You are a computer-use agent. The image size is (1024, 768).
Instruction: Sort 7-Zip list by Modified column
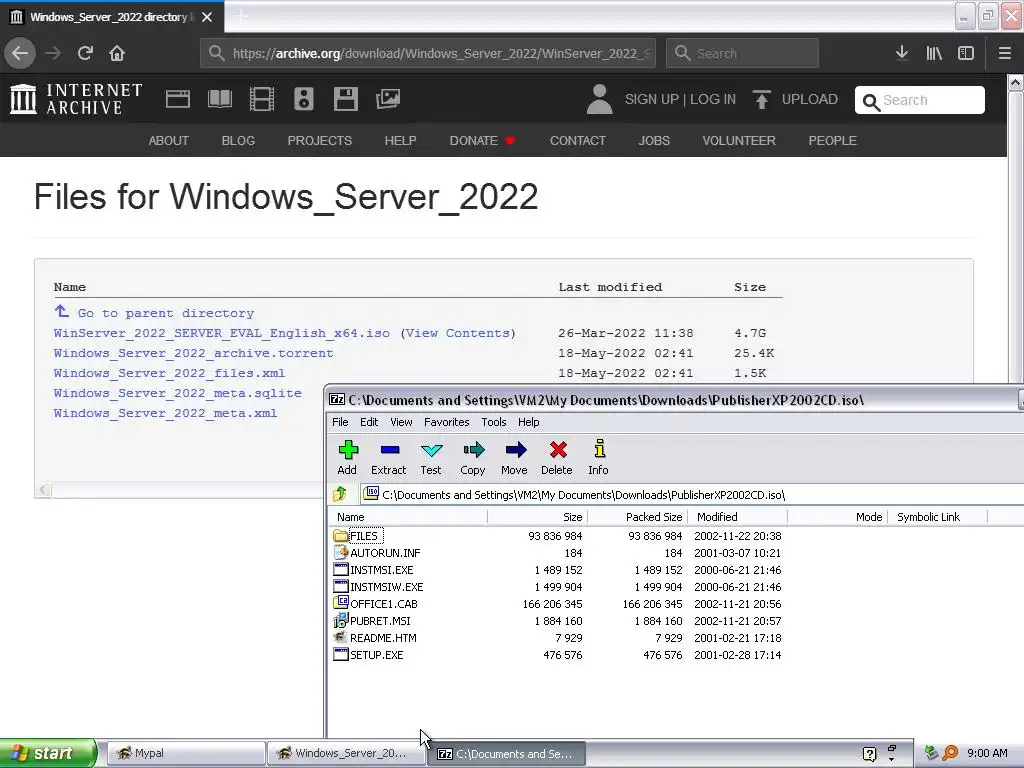tap(738, 517)
